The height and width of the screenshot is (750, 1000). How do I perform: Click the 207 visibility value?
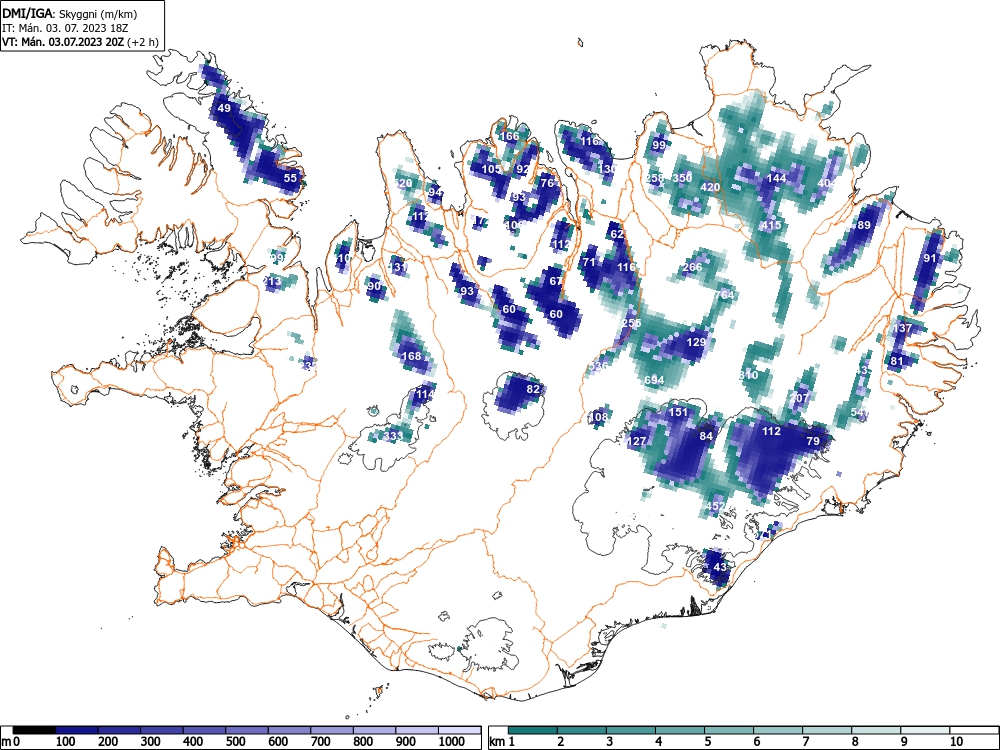799,399
